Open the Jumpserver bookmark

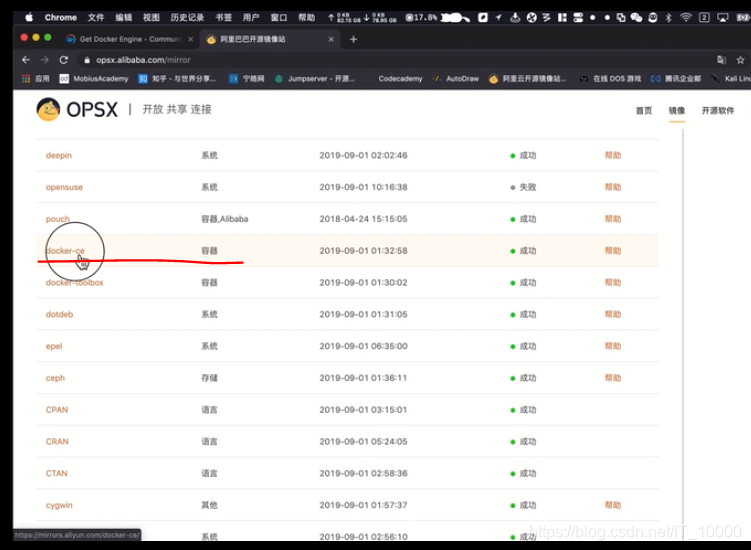click(315, 79)
